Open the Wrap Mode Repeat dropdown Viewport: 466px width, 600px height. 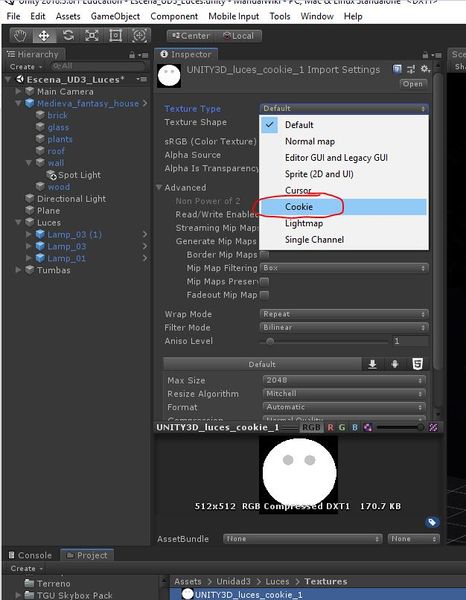pos(344,314)
